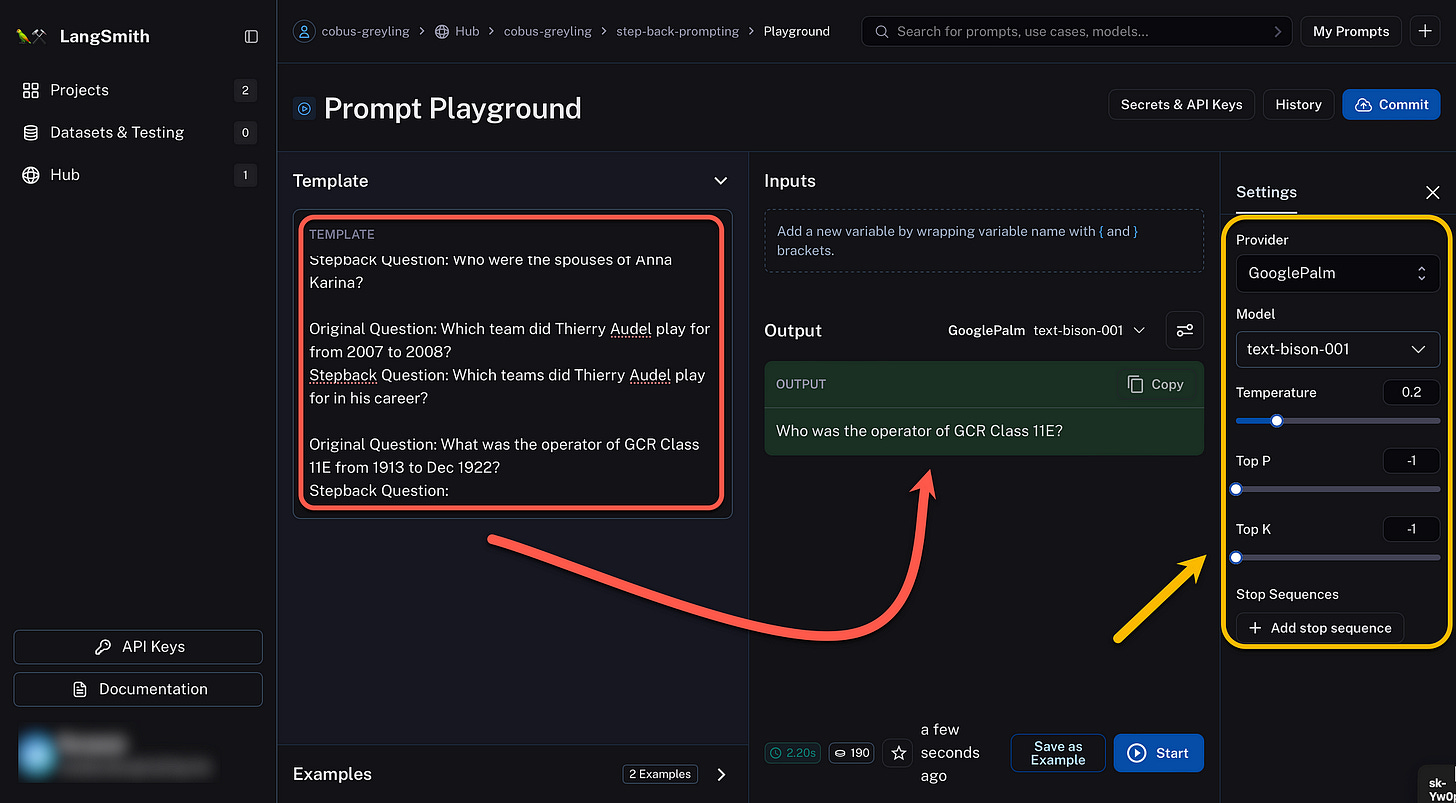Click the search magnifier icon
Viewport: 1456px width, 803px height.
tap(881, 31)
